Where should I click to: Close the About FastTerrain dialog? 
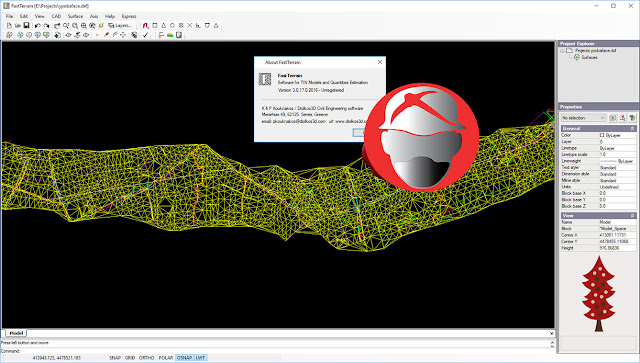tap(380, 62)
